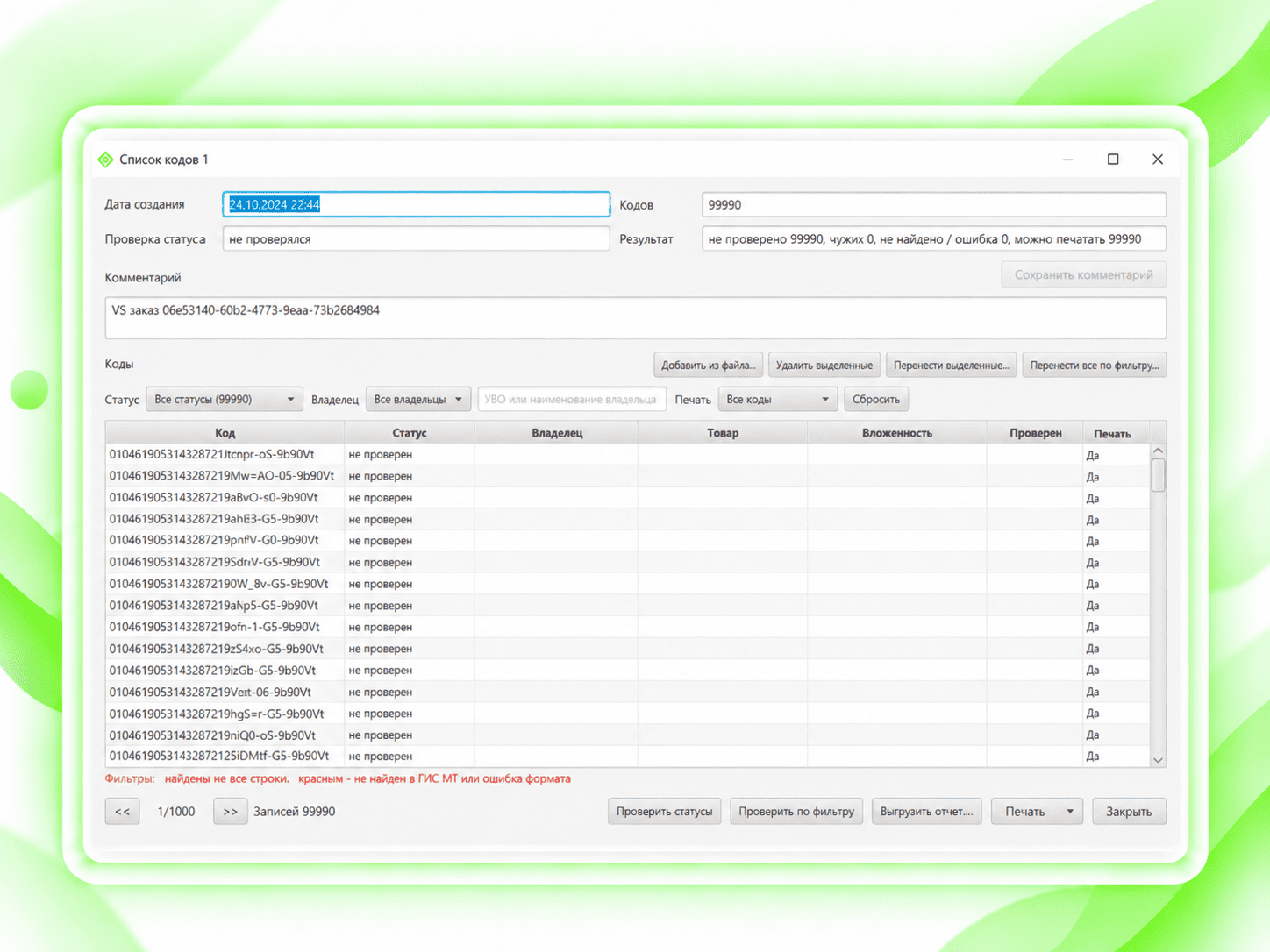Maximize the Список кодов 1 window
The height and width of the screenshot is (952, 1270).
click(x=1113, y=160)
